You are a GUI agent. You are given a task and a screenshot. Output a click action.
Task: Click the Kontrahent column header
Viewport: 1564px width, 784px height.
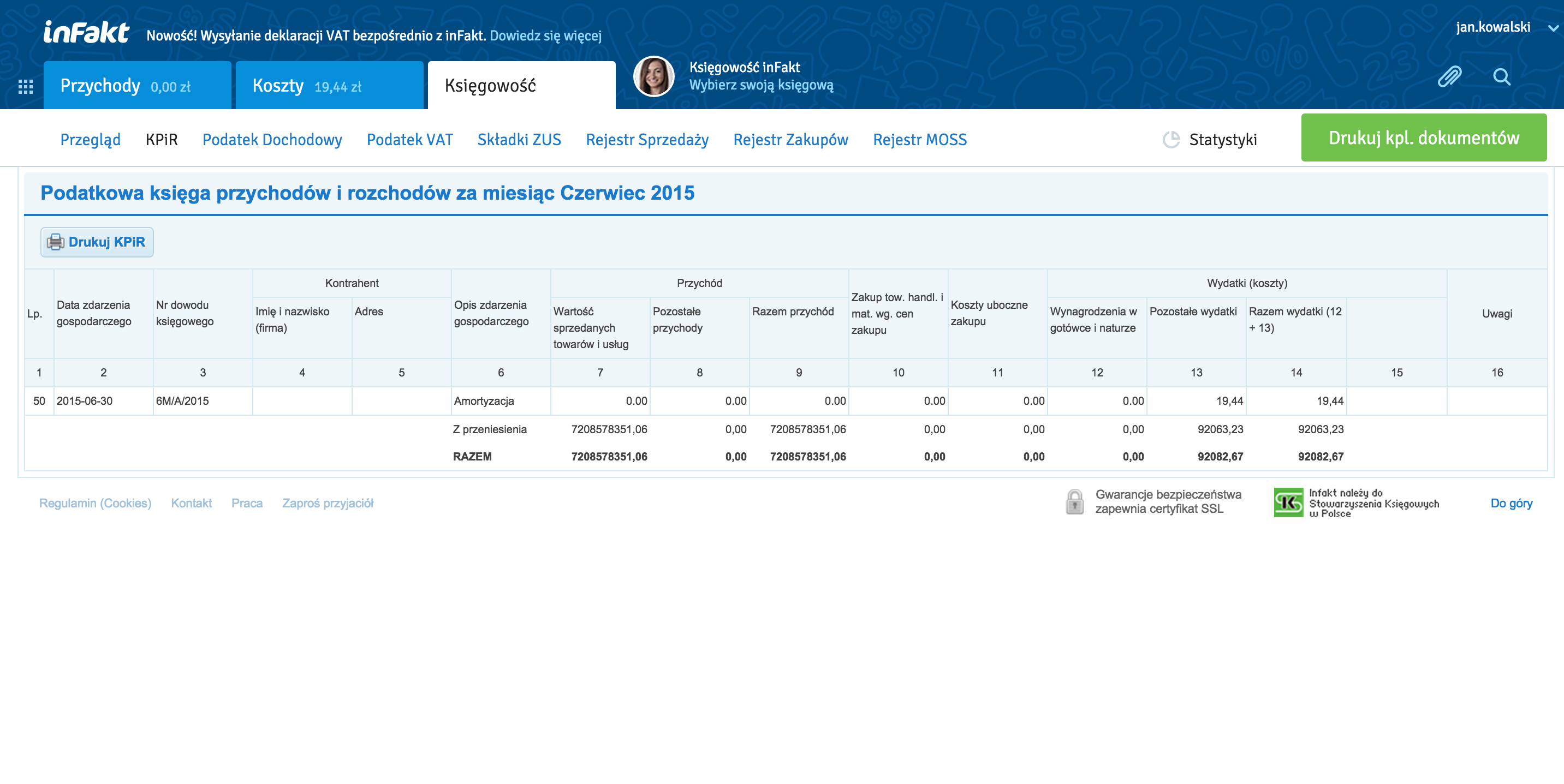coord(352,283)
